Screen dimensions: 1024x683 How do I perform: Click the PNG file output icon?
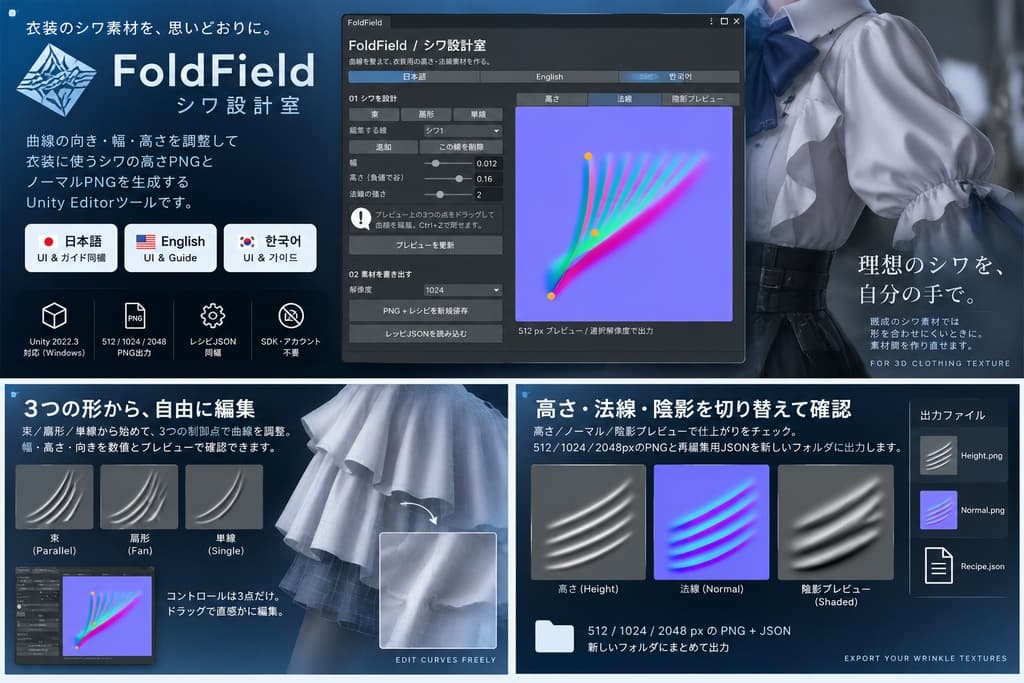pyautogui.click(x=135, y=316)
